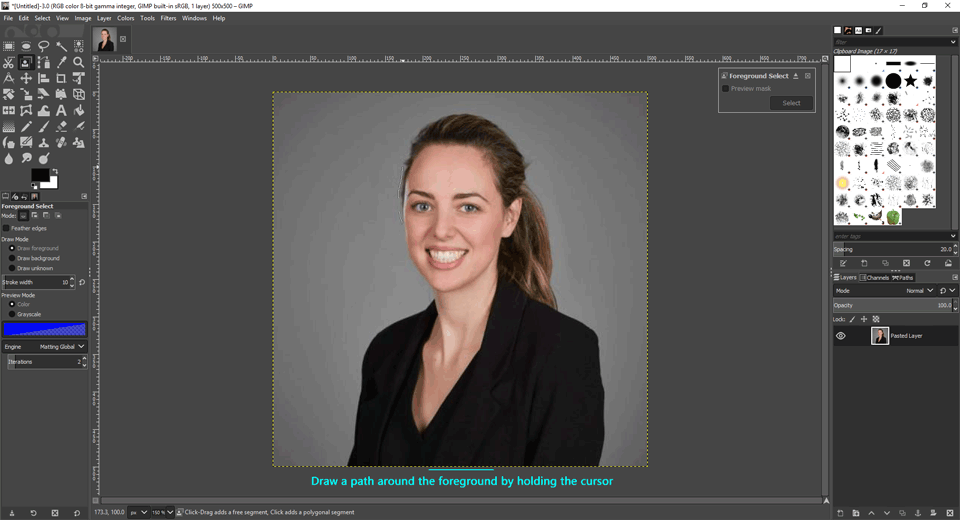960x520 pixels.
Task: Select the Clone stamp tool
Action: point(43,143)
